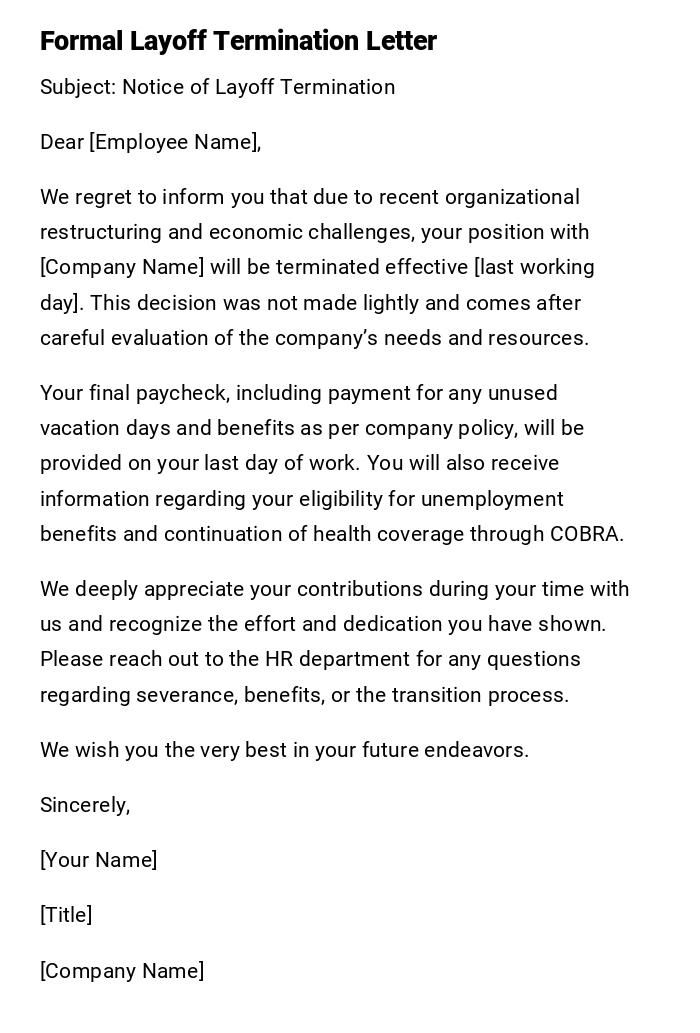Click the [Your Name] signature placeholder
Screen dimensions: 700x1033
point(98,860)
